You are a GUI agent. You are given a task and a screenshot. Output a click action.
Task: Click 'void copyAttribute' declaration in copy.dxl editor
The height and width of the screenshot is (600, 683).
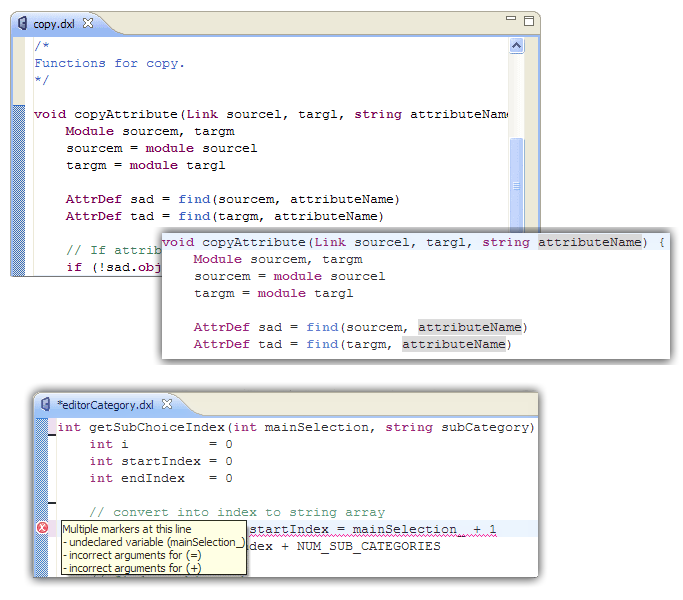click(271, 115)
